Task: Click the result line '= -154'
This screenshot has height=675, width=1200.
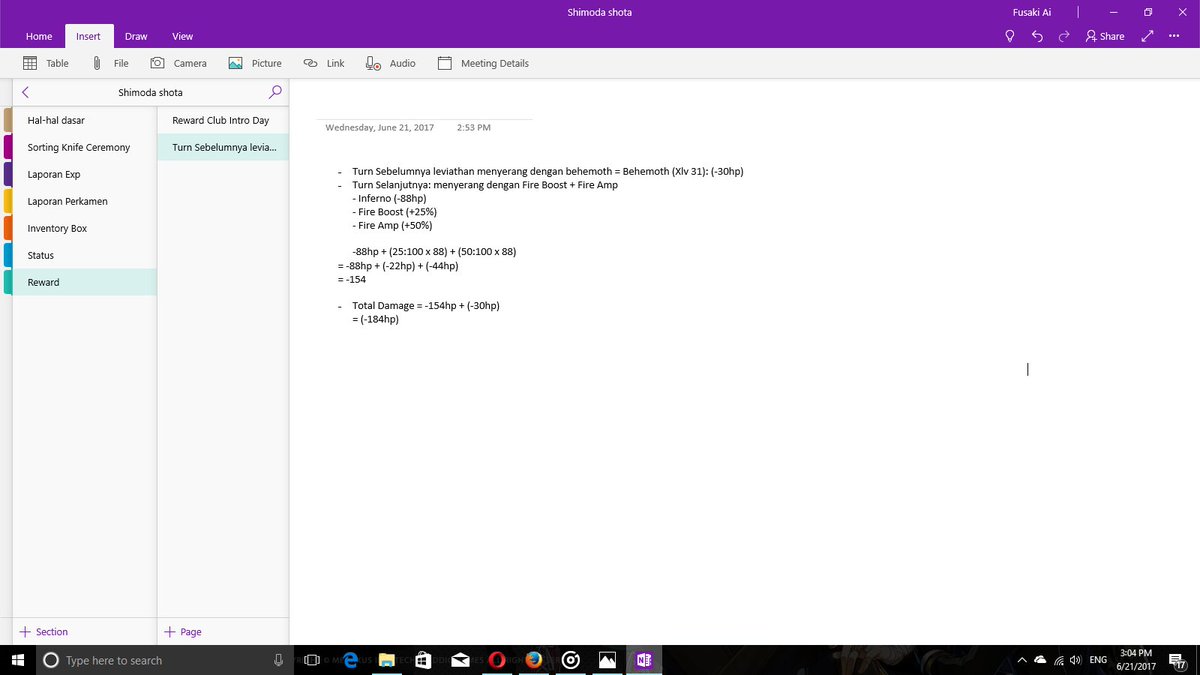Action: coord(352,279)
